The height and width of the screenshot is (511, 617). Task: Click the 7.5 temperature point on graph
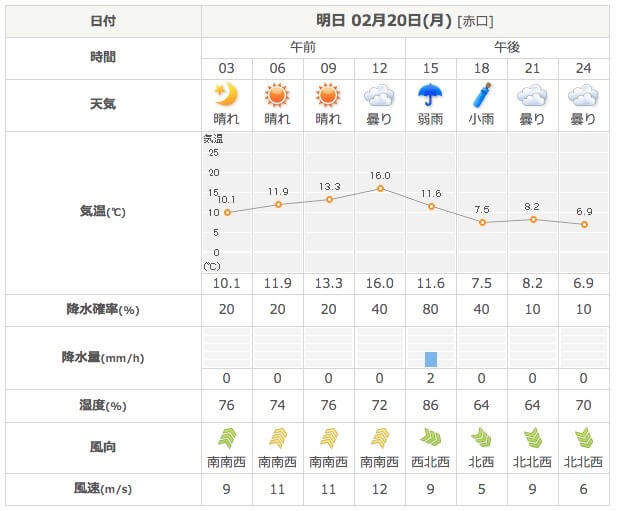482,222
